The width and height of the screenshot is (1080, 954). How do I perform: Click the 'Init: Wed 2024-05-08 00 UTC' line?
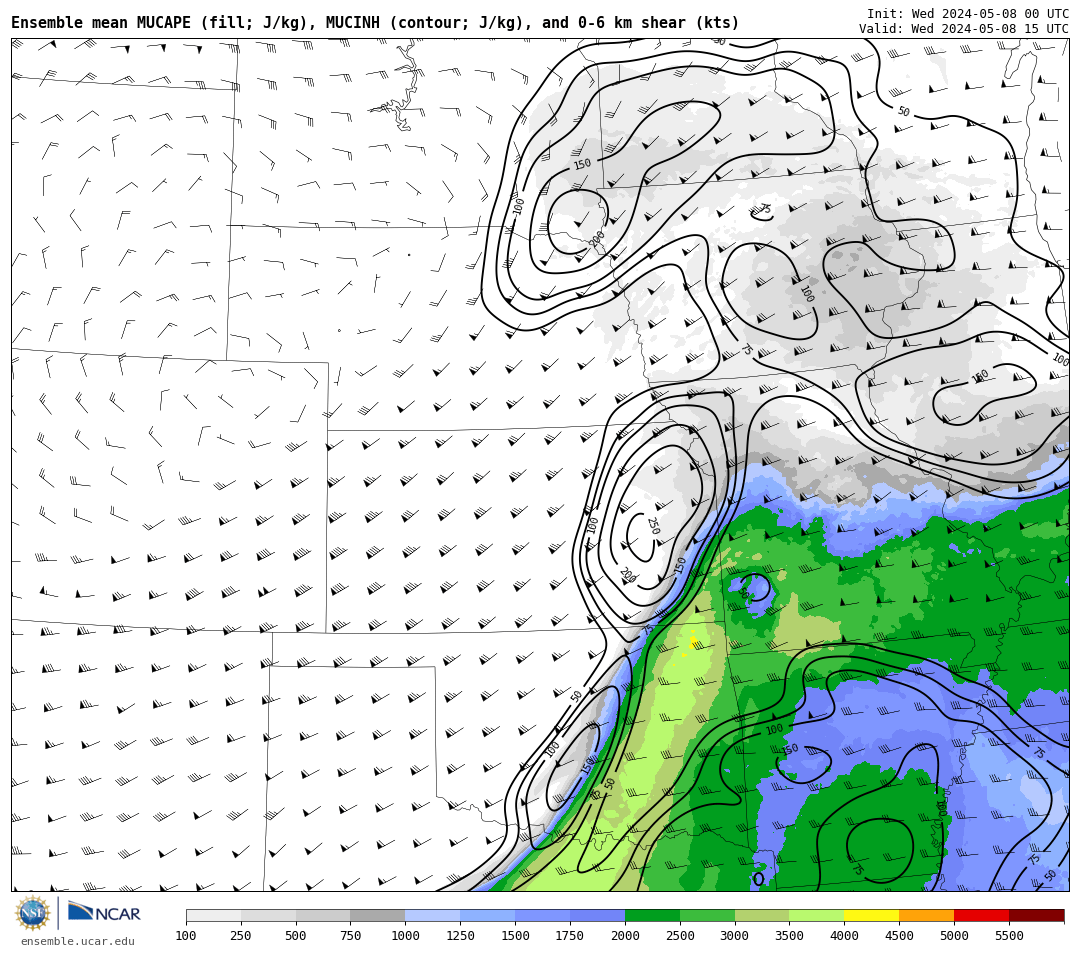click(x=968, y=14)
